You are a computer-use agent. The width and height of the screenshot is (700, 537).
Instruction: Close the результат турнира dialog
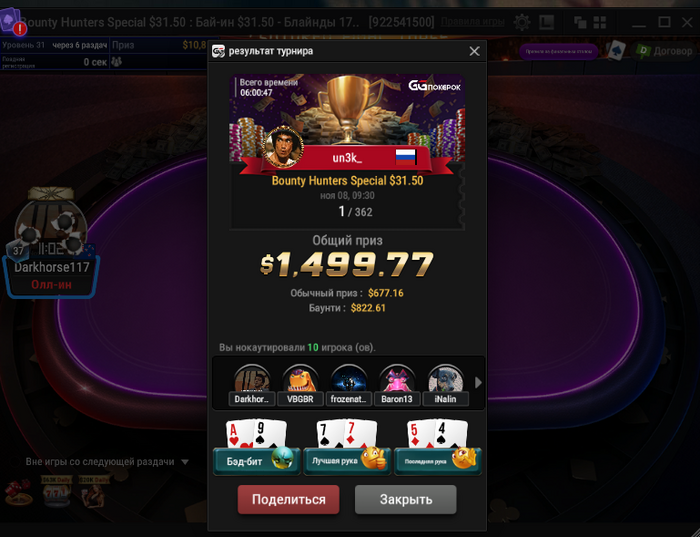(x=475, y=51)
